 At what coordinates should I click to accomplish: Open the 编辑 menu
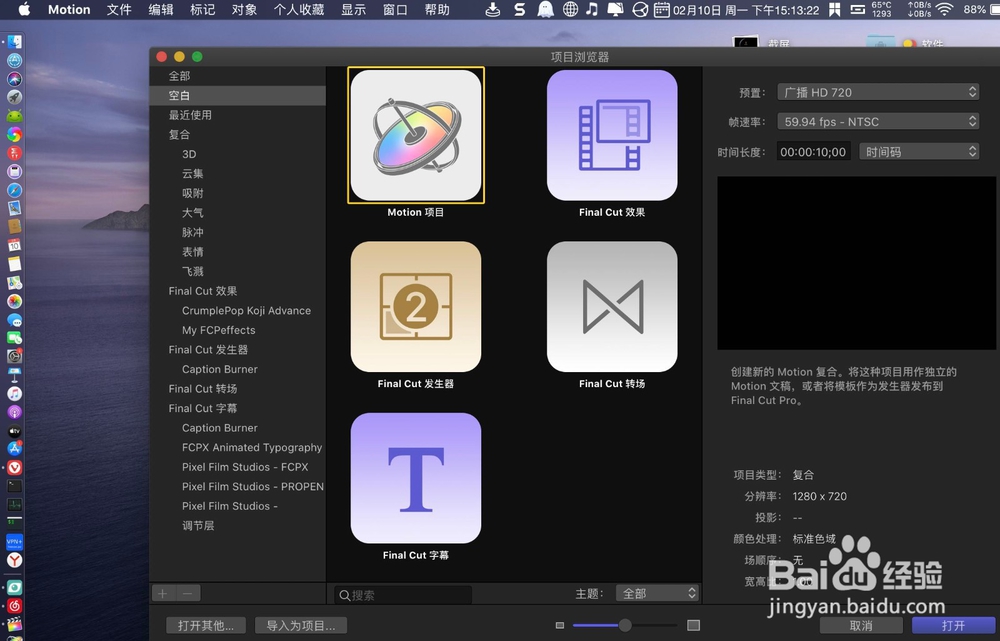(x=161, y=10)
